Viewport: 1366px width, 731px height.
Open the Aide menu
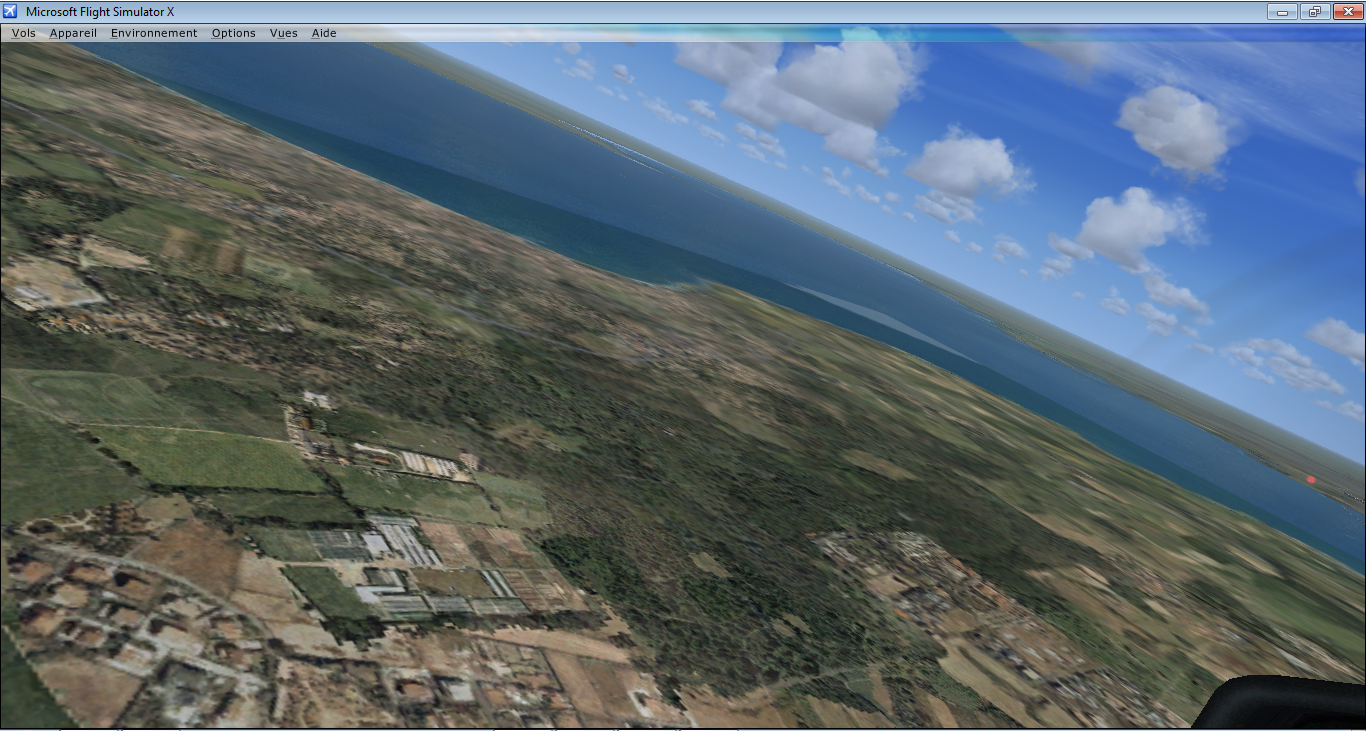324,33
